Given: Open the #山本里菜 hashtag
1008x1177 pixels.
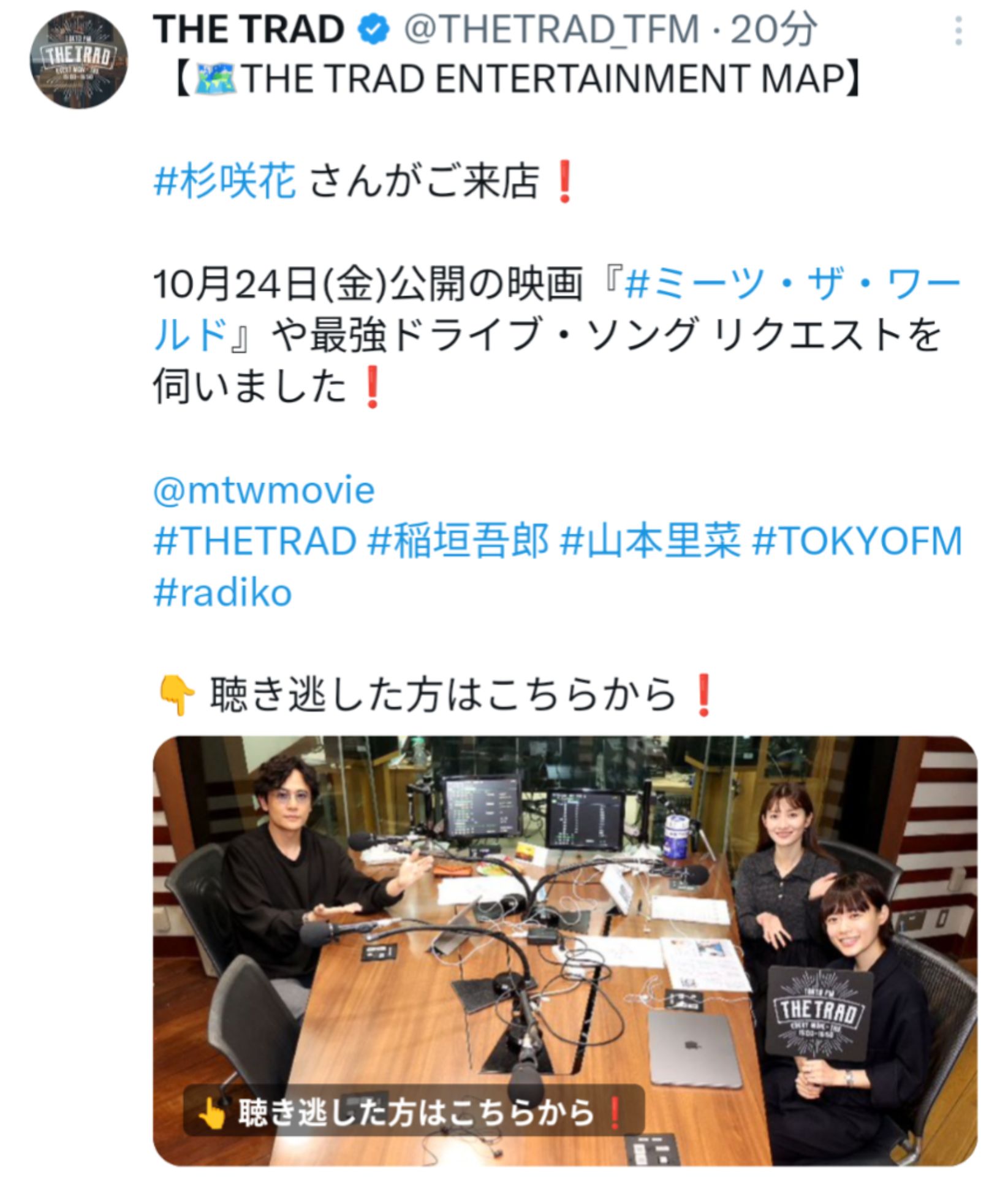Looking at the screenshot, I should [x=650, y=541].
